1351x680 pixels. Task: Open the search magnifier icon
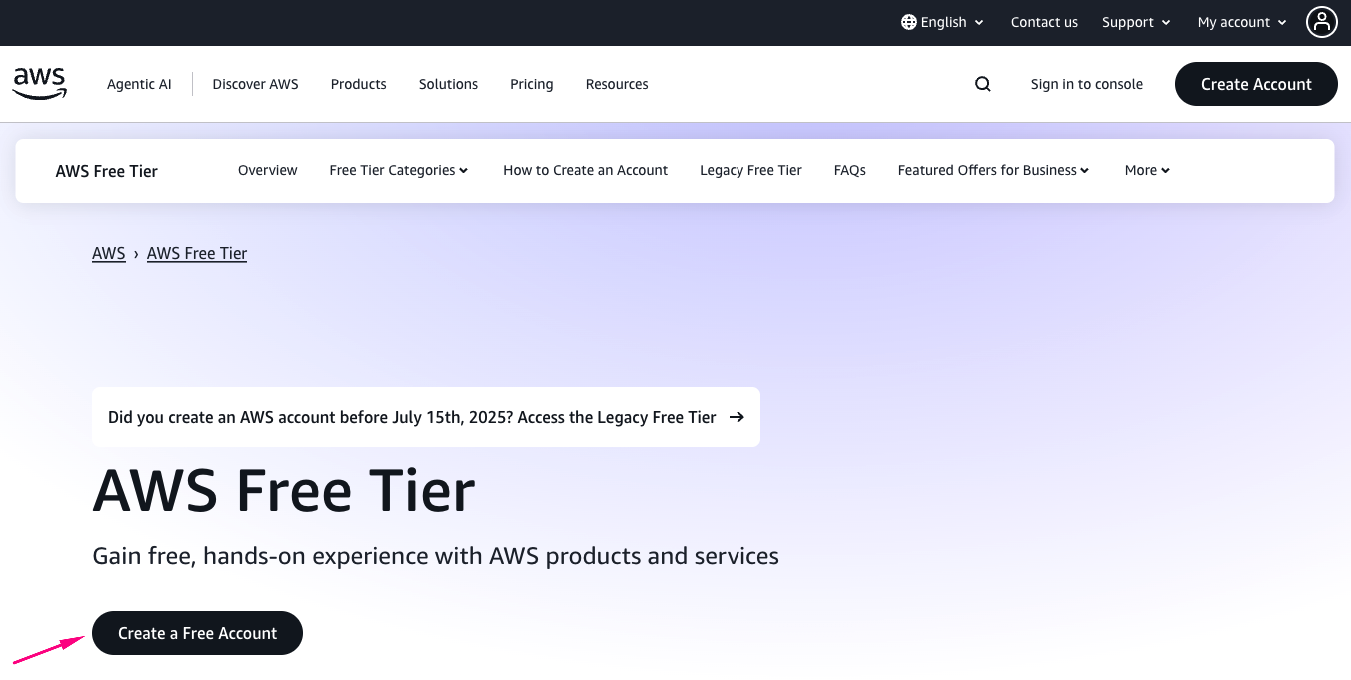click(983, 84)
